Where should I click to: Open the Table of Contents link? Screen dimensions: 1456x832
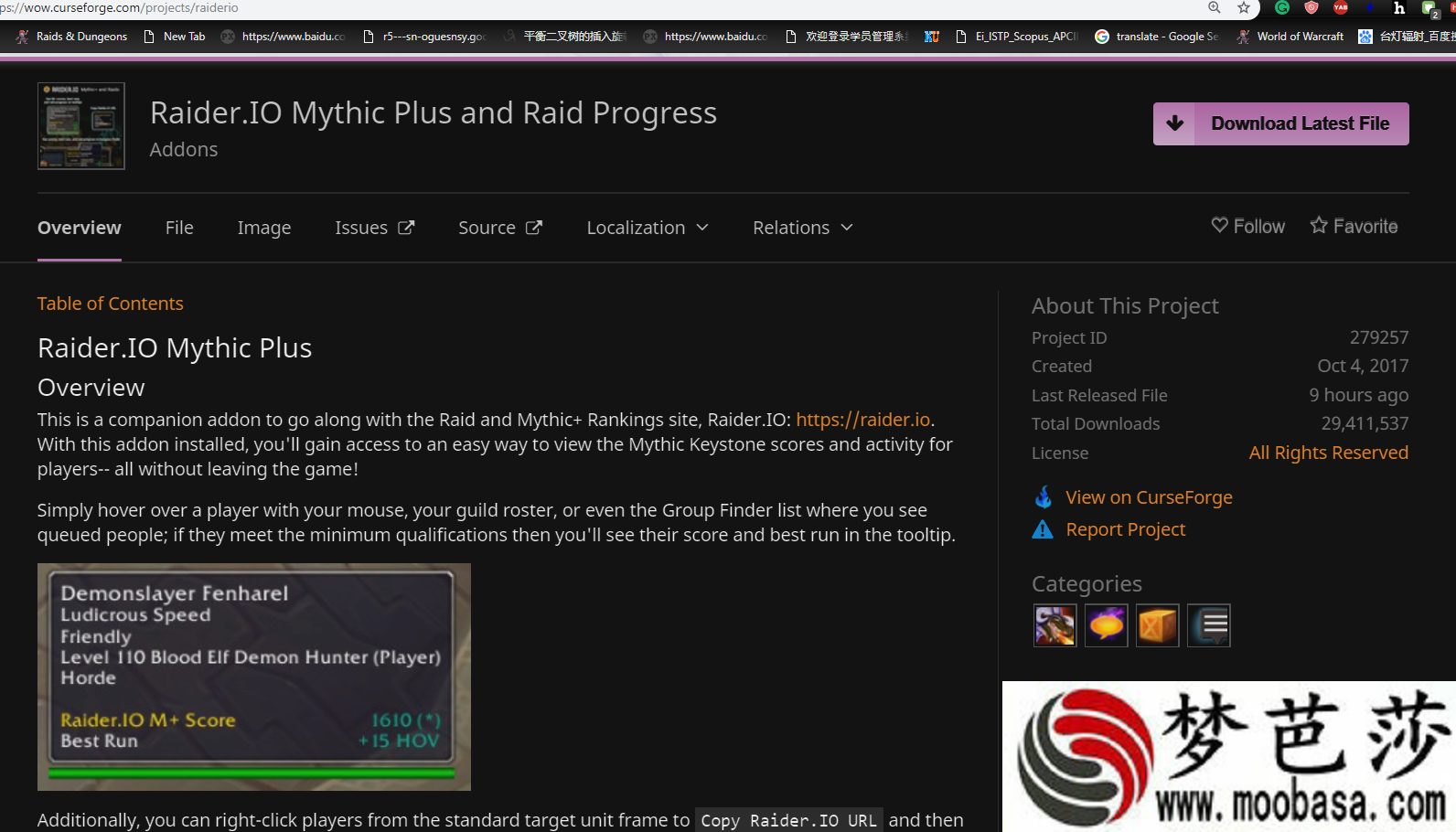tap(111, 304)
